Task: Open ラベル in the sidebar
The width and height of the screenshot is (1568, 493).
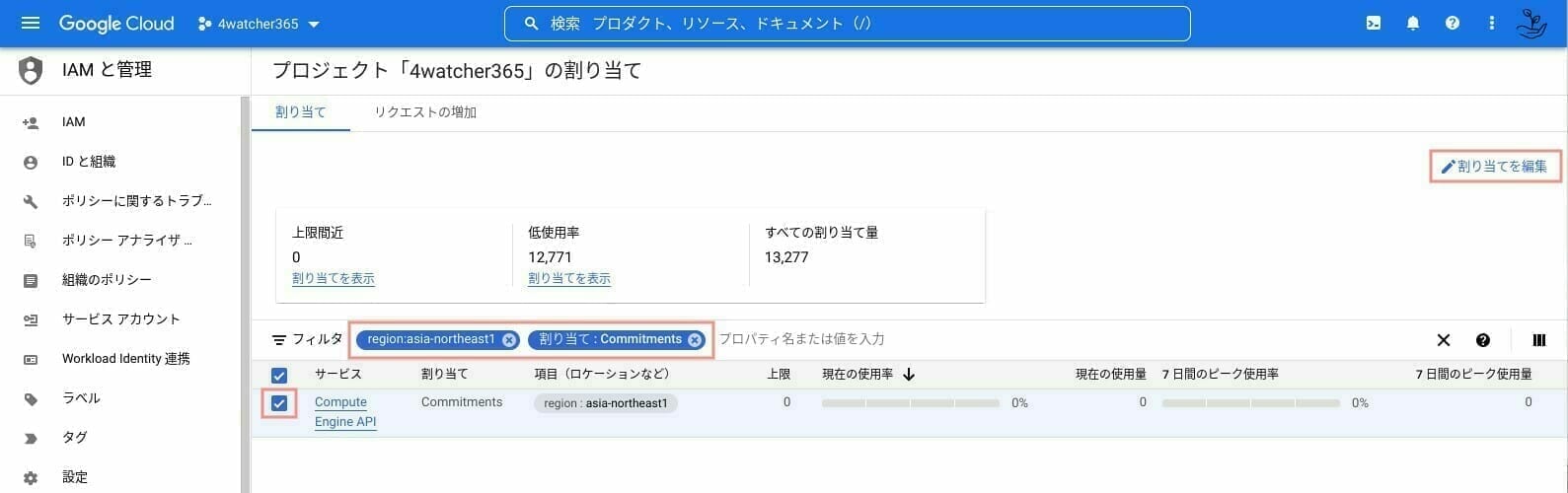Action: [81, 398]
